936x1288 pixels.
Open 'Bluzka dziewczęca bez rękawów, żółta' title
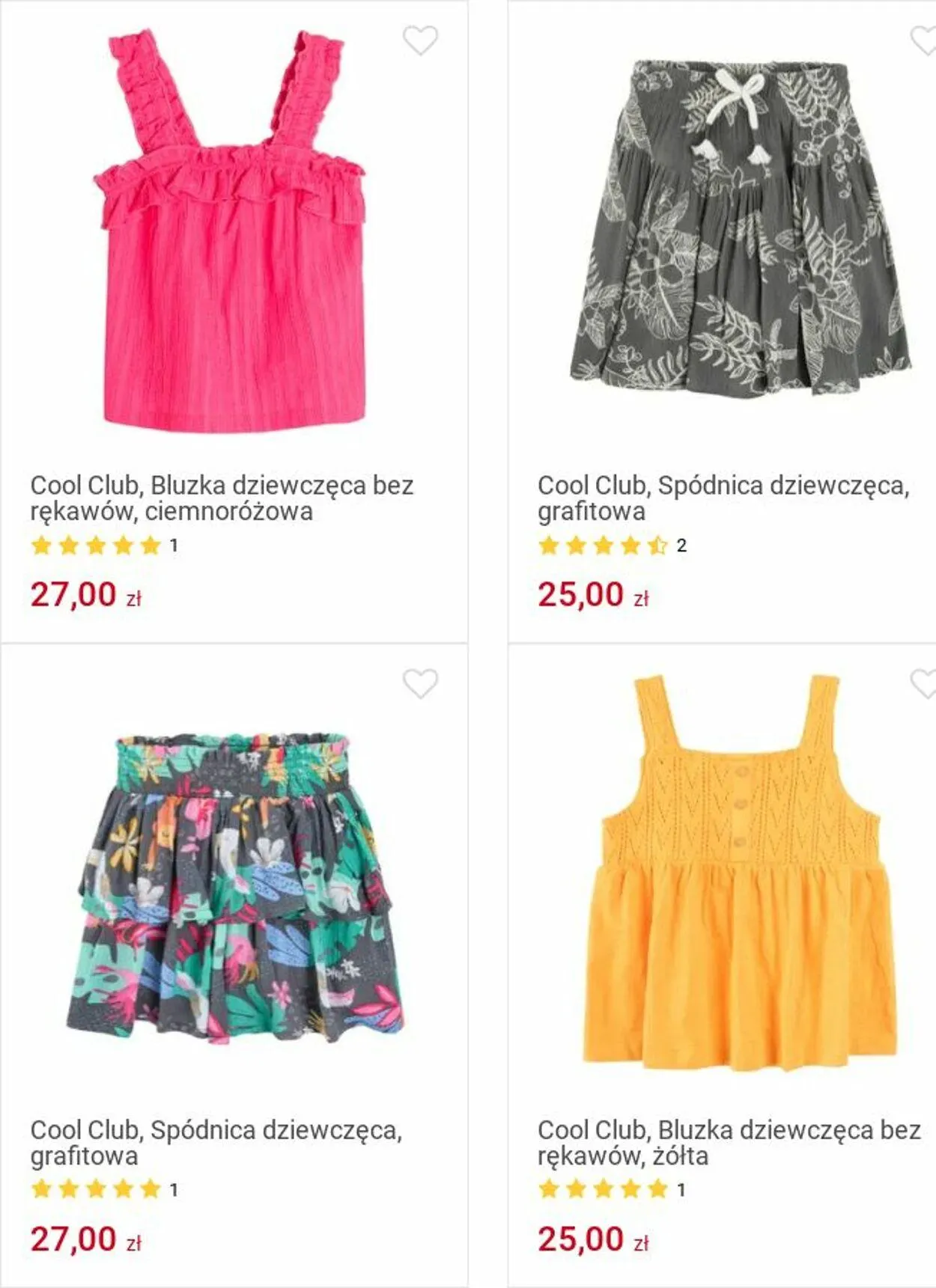[729, 1143]
